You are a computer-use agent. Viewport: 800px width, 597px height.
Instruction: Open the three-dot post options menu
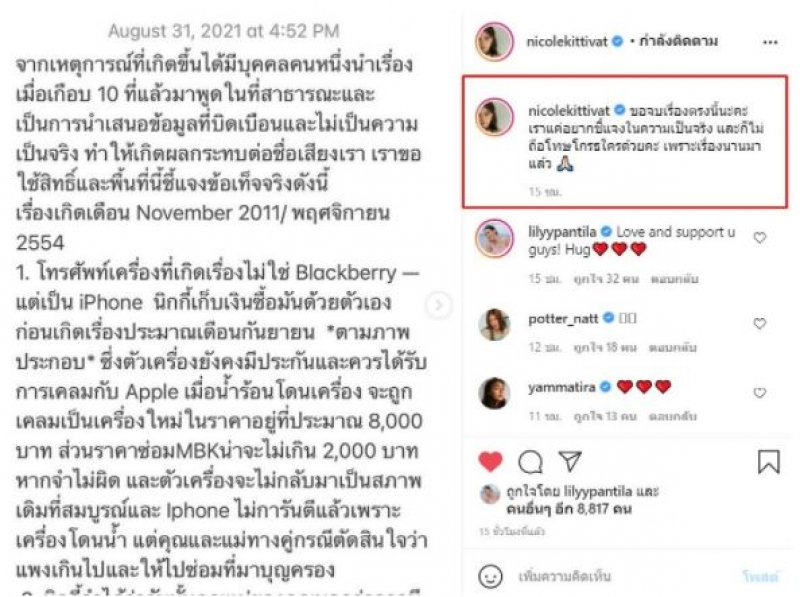tap(770, 42)
